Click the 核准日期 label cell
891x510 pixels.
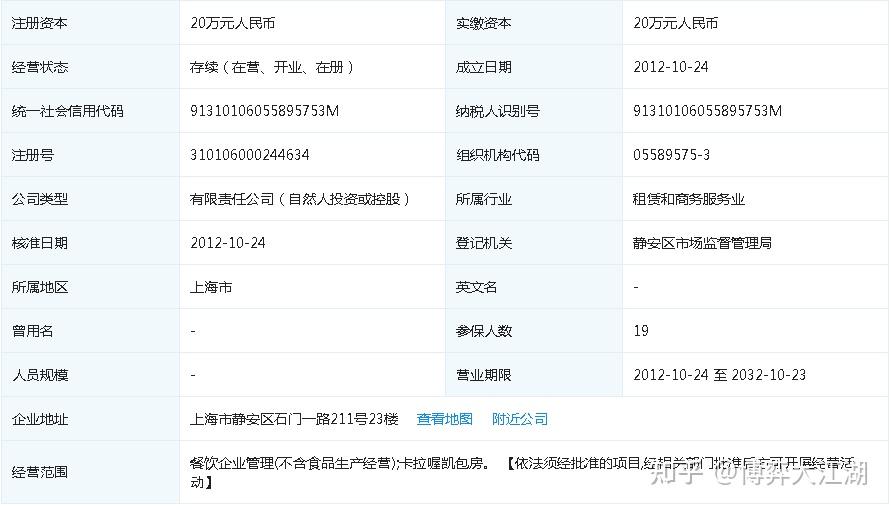tap(40, 243)
